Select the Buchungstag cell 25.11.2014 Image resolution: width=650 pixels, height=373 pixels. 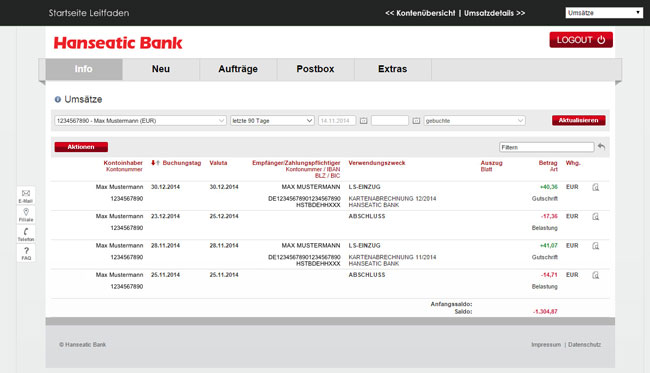[x=165, y=275]
